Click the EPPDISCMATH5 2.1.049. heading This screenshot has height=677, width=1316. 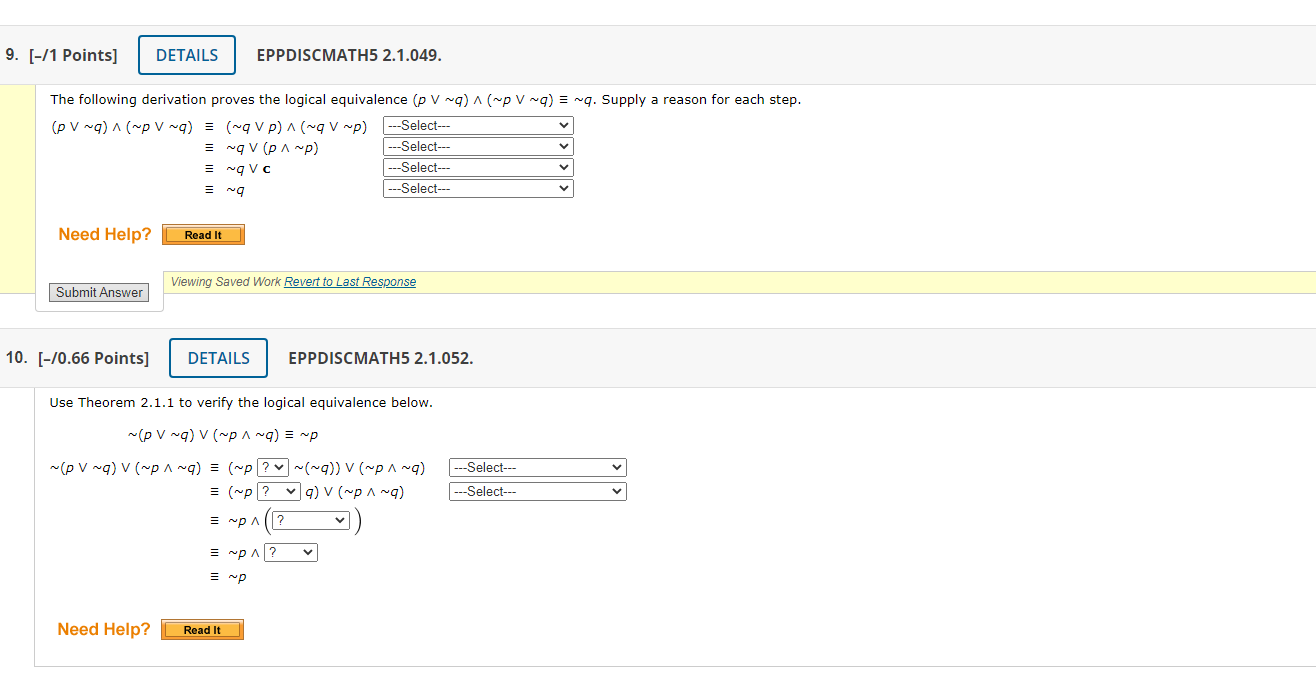(349, 55)
